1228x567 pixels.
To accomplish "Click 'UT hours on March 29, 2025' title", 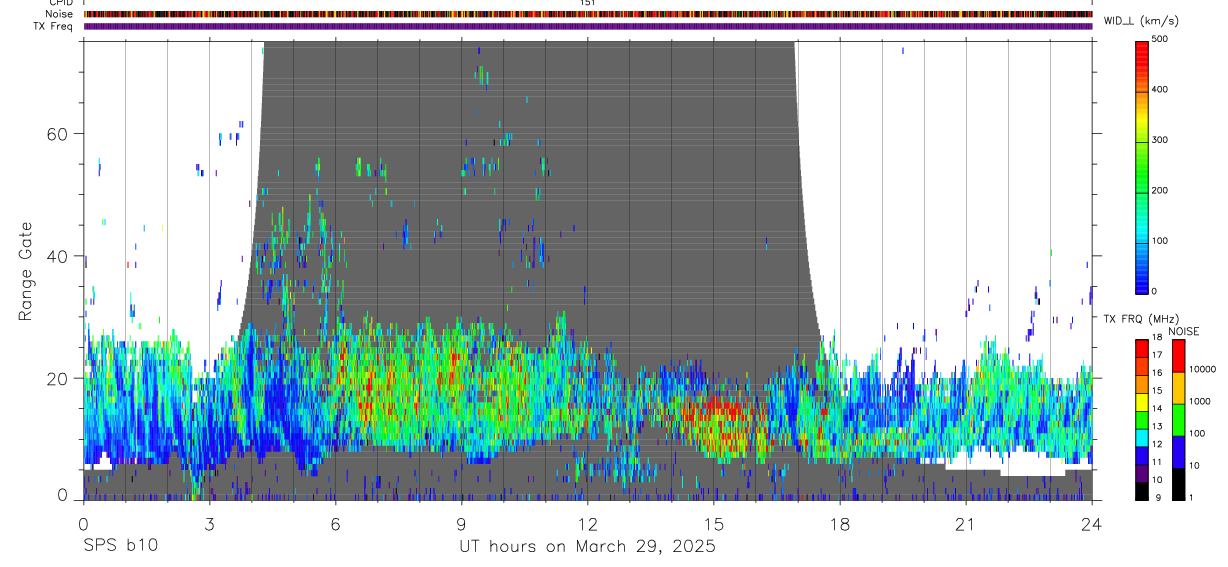I will [x=587, y=547].
